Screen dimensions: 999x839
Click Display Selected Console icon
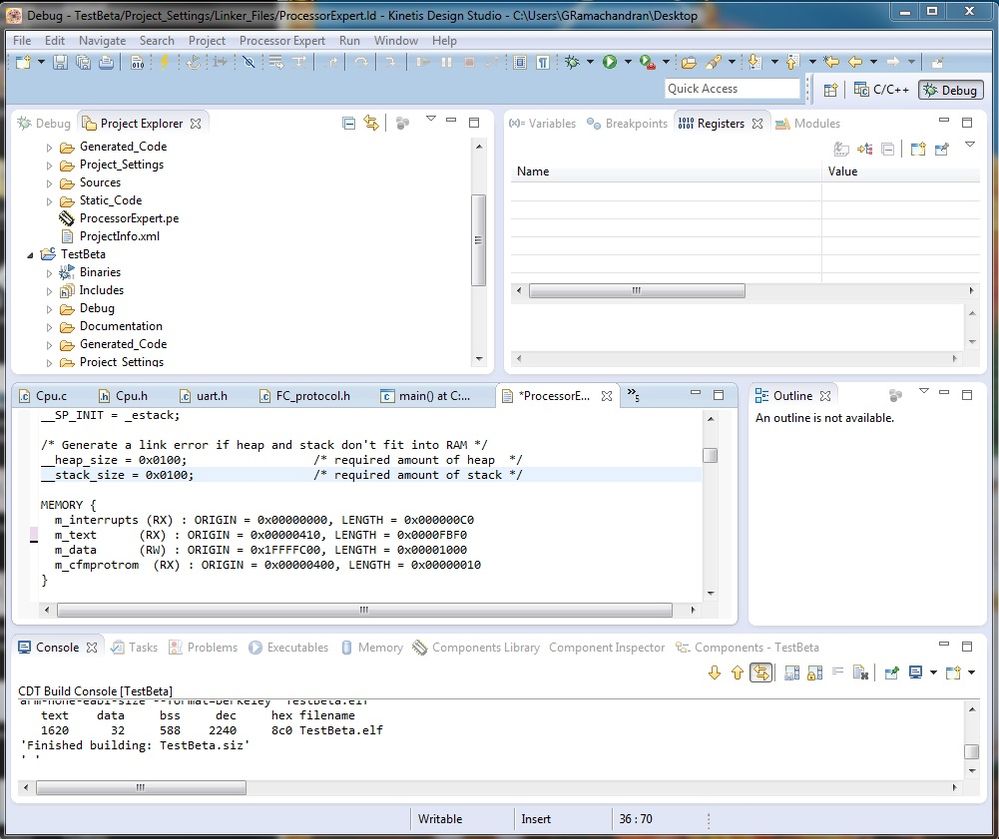[916, 672]
